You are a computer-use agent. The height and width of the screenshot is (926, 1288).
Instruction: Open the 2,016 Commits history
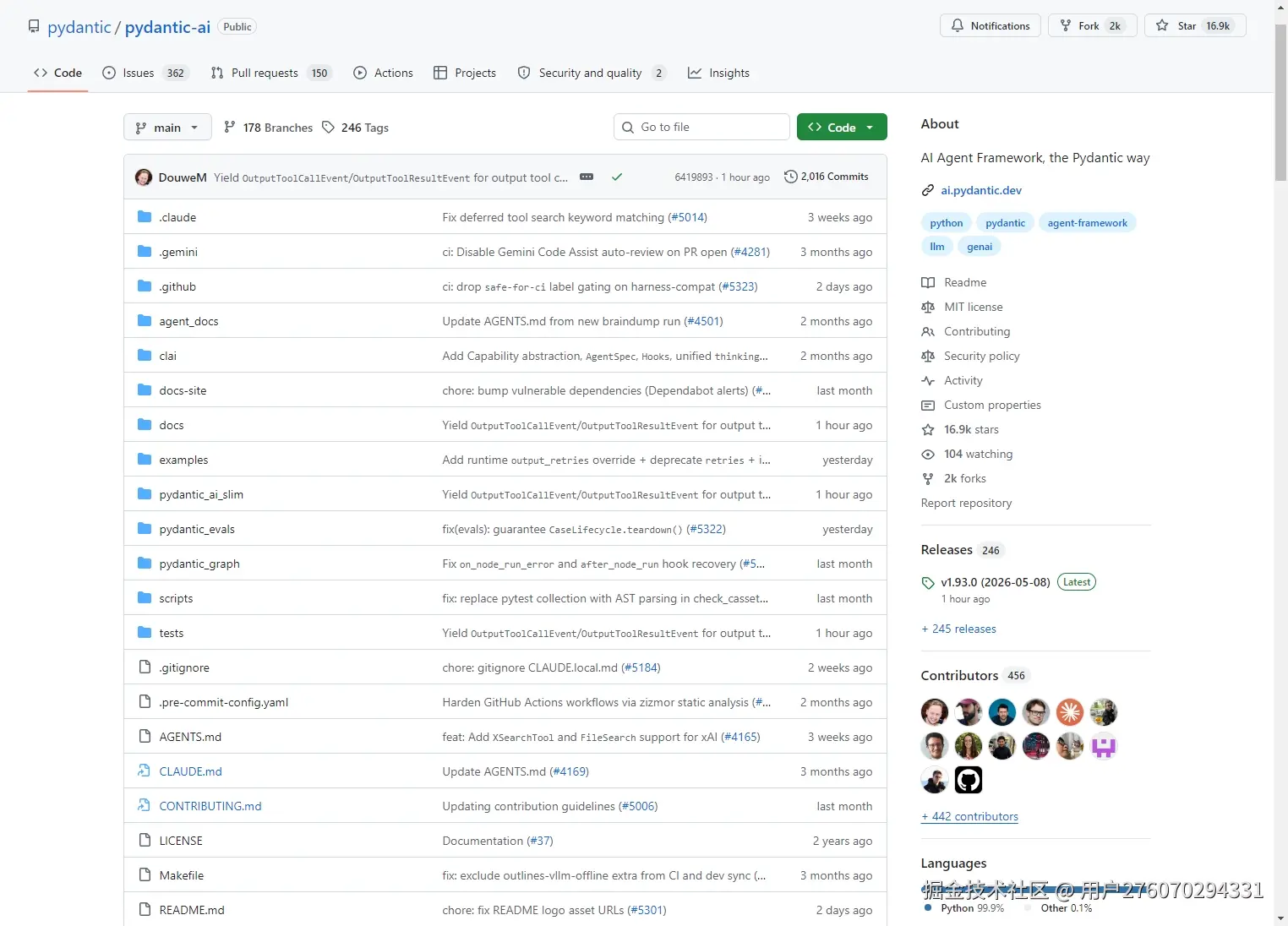point(827,177)
